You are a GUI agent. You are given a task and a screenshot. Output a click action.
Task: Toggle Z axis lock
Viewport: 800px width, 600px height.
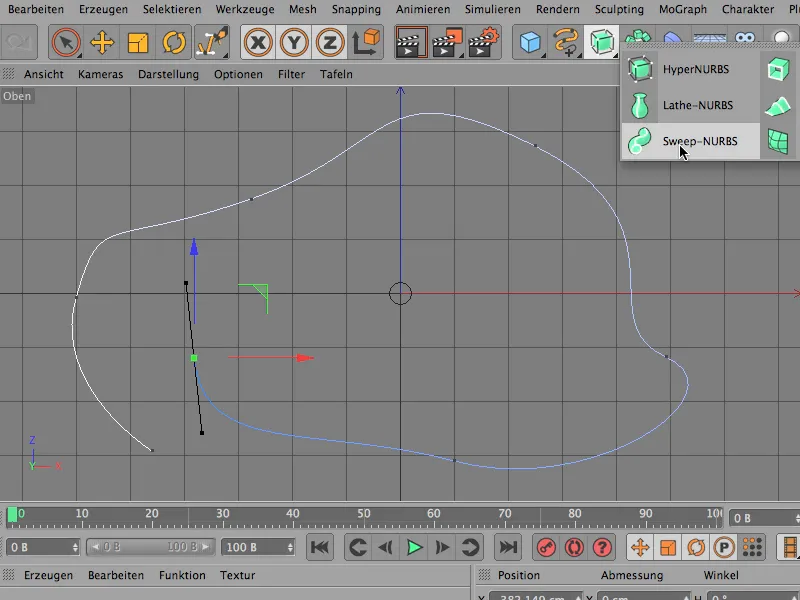330,42
